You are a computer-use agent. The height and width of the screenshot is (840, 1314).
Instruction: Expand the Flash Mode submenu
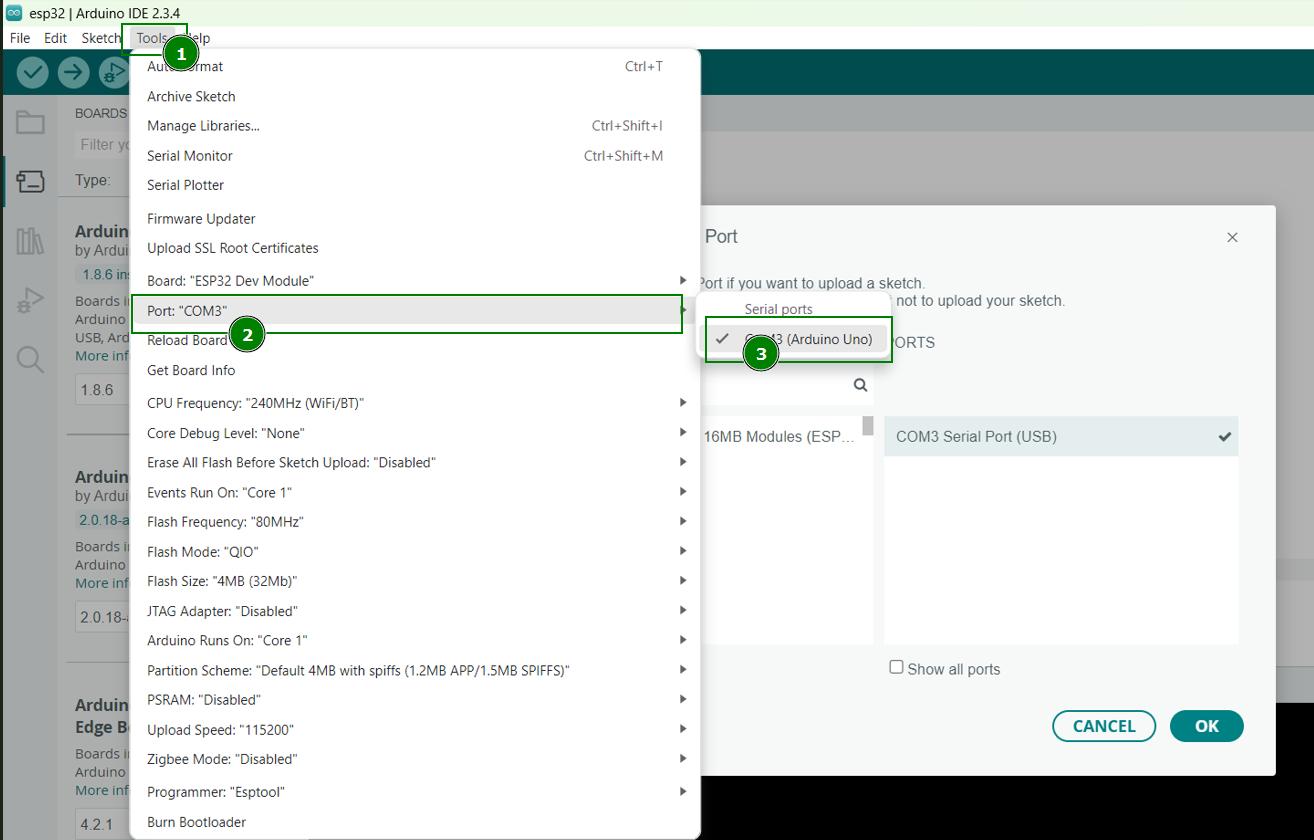(415, 552)
